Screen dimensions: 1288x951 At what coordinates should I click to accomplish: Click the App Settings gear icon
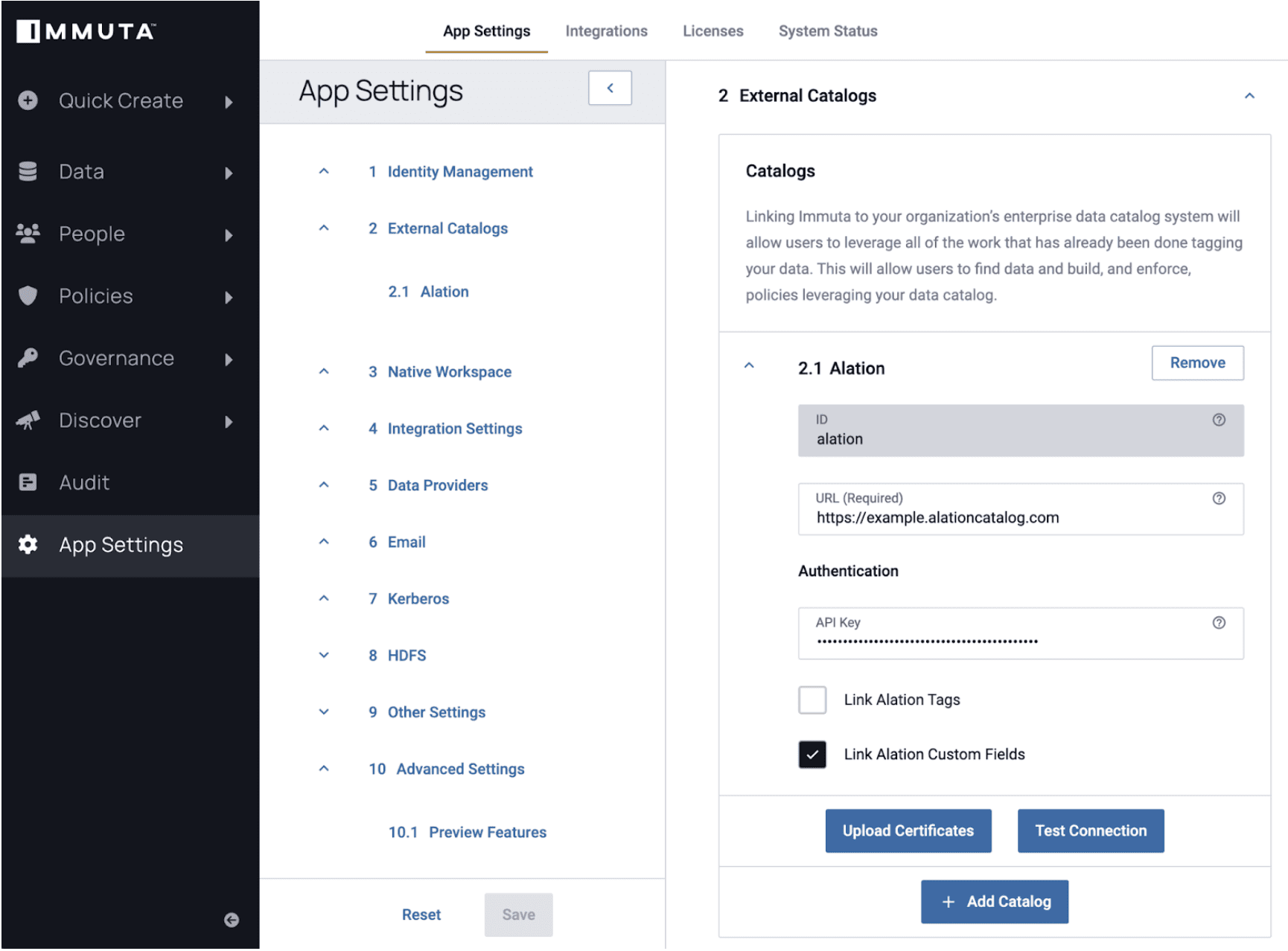pyautogui.click(x=28, y=545)
